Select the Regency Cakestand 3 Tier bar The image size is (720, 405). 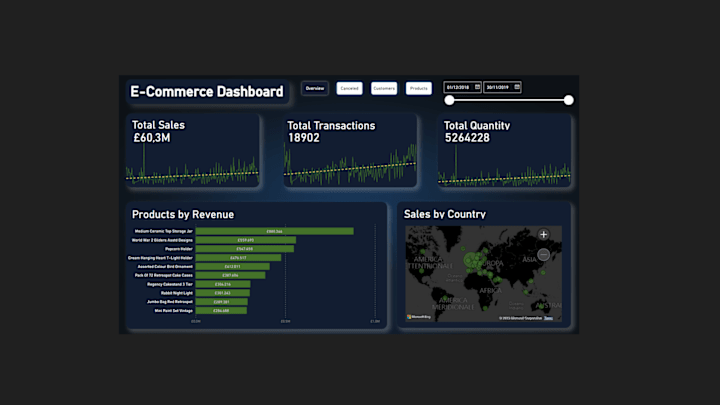(223, 284)
